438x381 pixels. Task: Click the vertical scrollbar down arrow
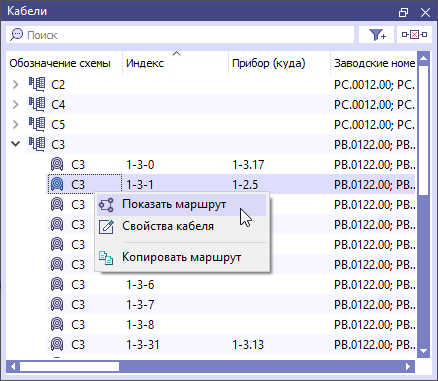[x=423, y=351]
